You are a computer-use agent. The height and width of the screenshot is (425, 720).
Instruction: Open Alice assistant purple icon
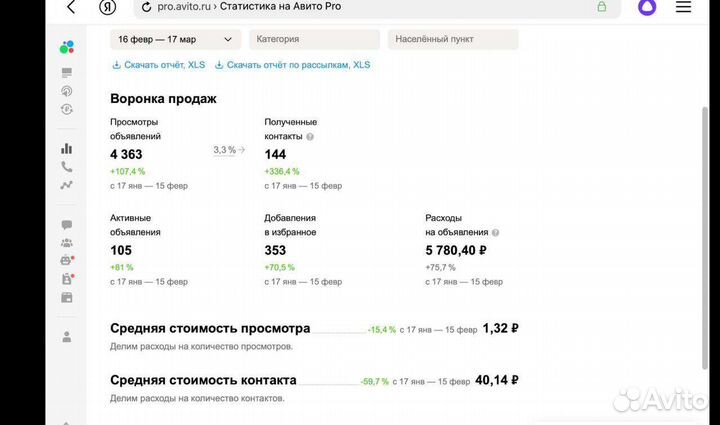647,7
